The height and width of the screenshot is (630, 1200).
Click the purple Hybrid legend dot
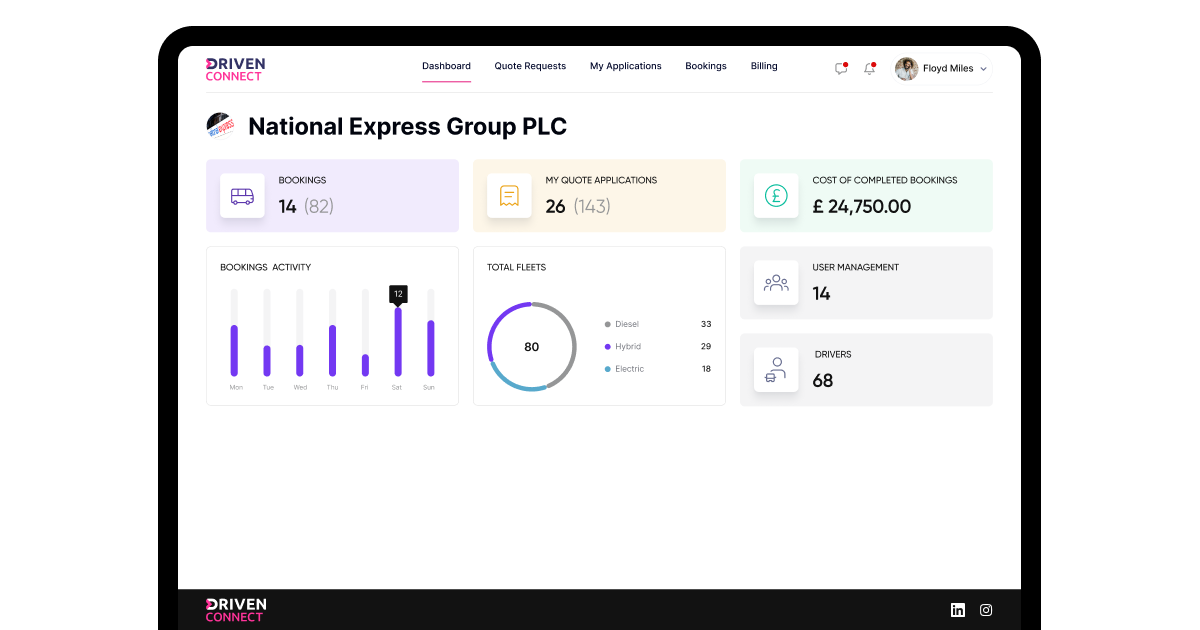[608, 346]
